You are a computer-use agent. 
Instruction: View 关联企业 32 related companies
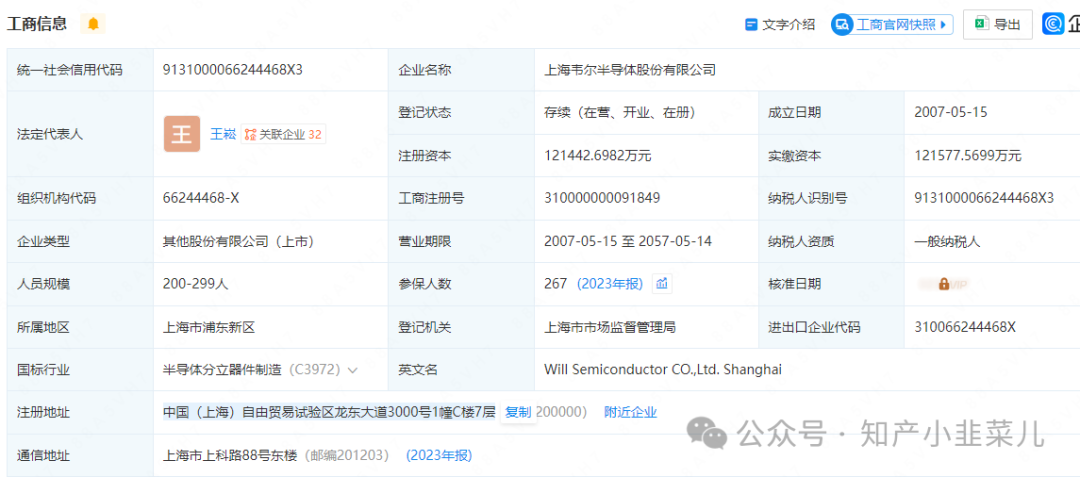pyautogui.click(x=283, y=134)
